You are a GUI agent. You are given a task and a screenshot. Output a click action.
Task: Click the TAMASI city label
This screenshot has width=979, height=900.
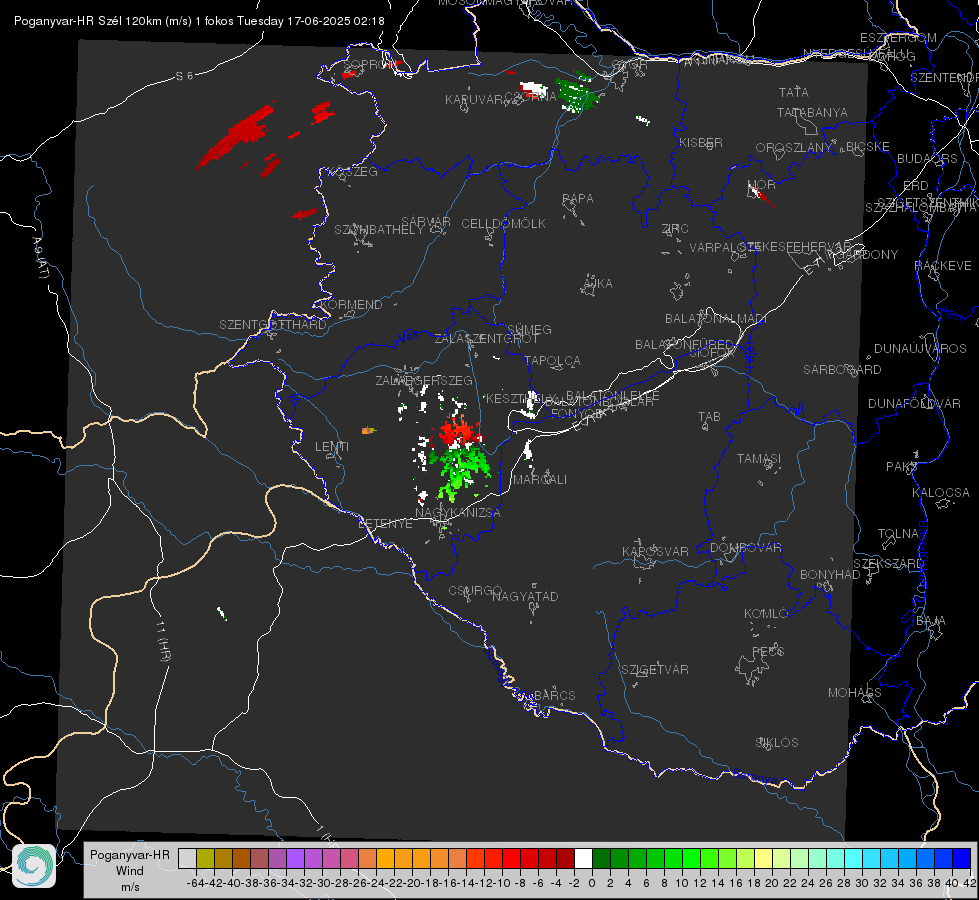point(759,458)
